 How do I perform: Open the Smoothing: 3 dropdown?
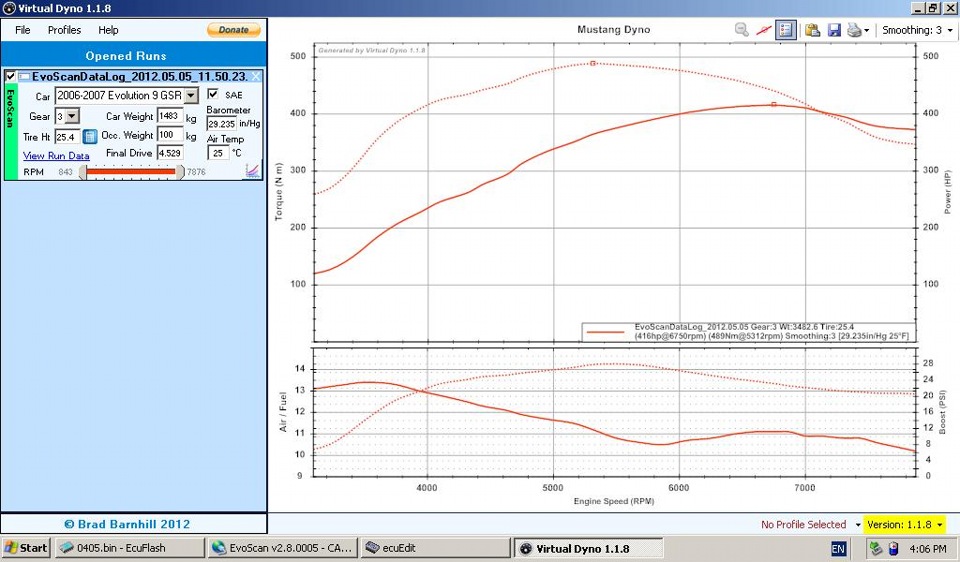pos(917,30)
